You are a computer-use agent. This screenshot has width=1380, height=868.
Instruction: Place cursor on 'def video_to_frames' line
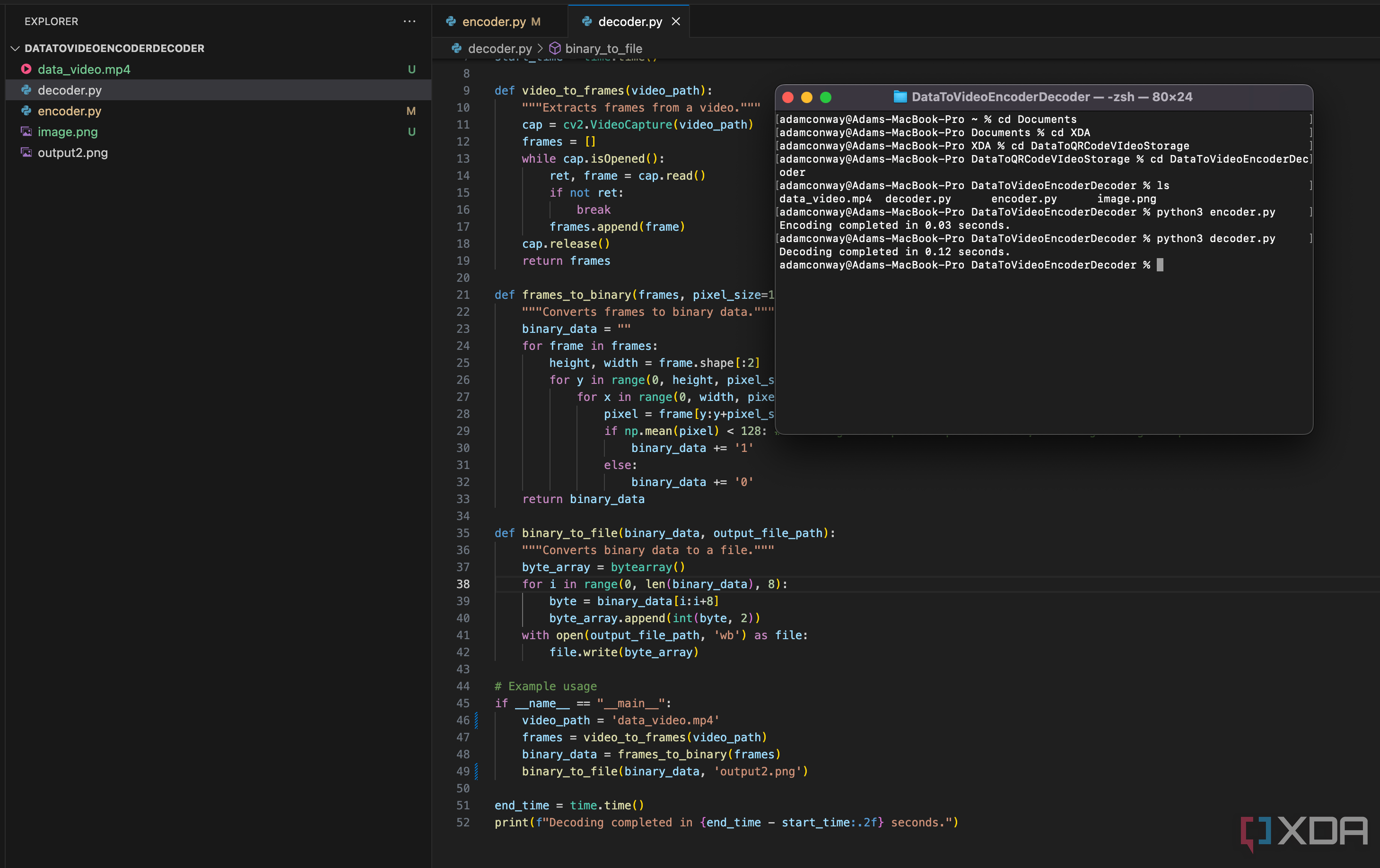[x=603, y=90]
